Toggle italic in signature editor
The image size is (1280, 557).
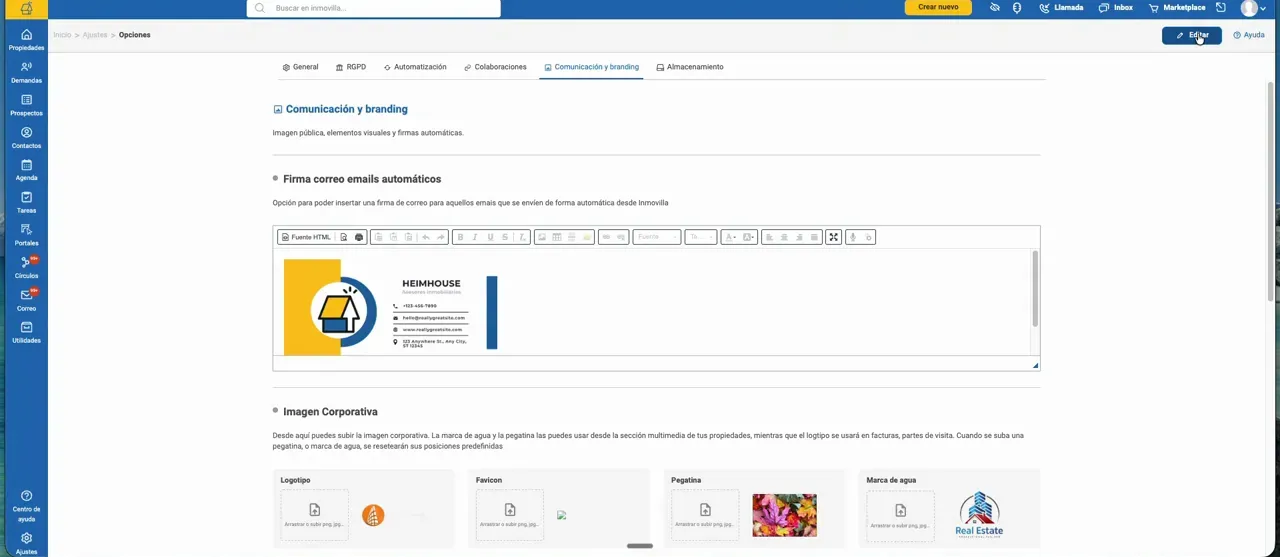pyautogui.click(x=475, y=237)
